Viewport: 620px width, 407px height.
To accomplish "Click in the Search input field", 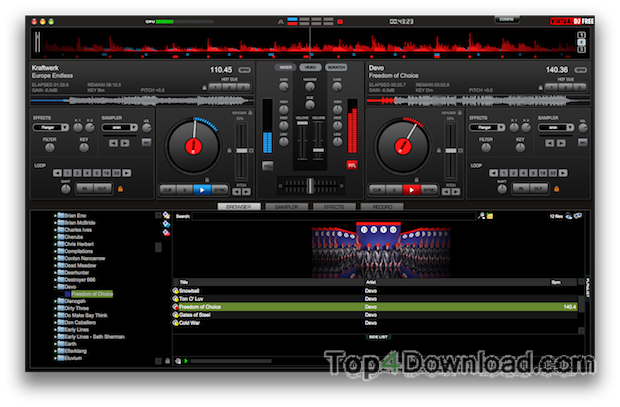I will [x=333, y=216].
